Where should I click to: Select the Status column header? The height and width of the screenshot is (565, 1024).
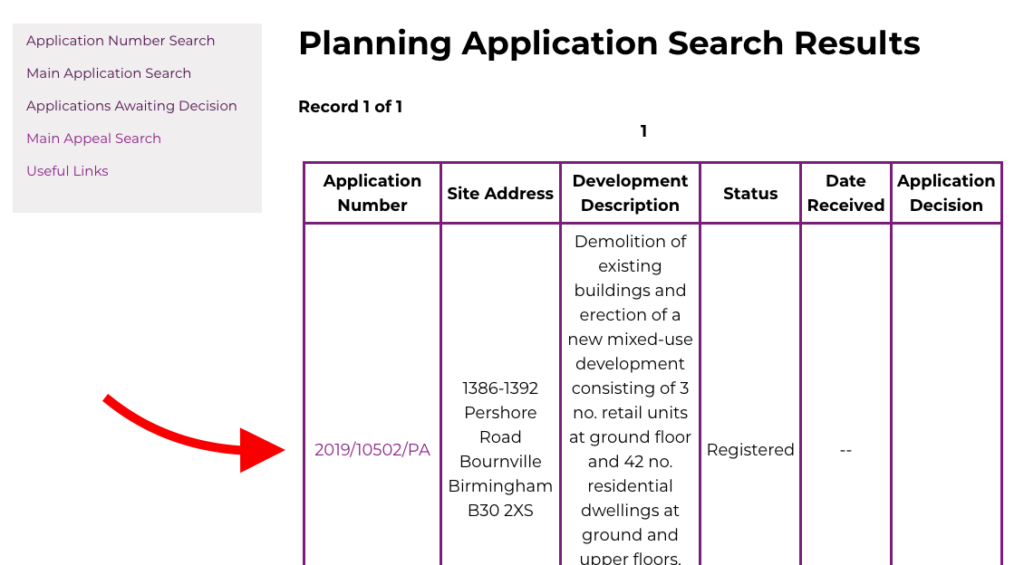pos(750,193)
